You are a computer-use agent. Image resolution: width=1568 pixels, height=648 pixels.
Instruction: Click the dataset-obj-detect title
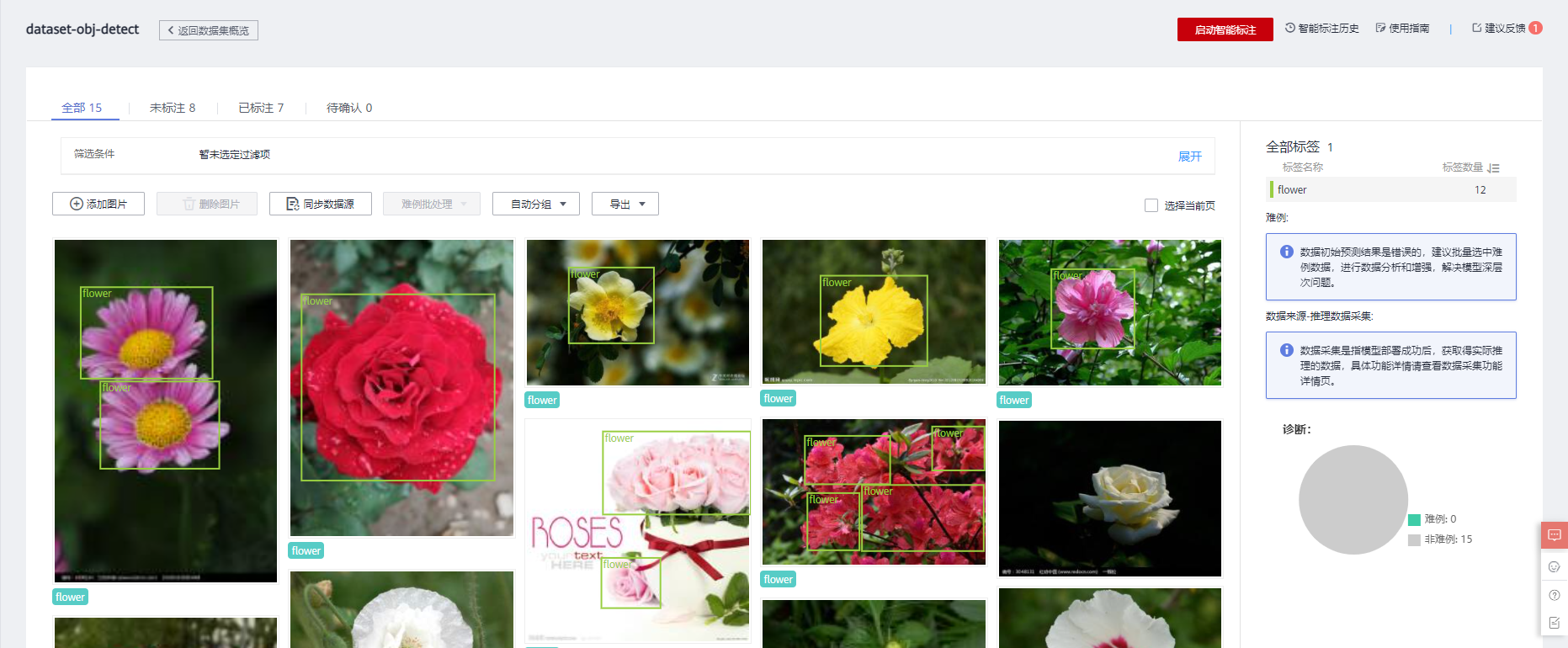[82, 29]
